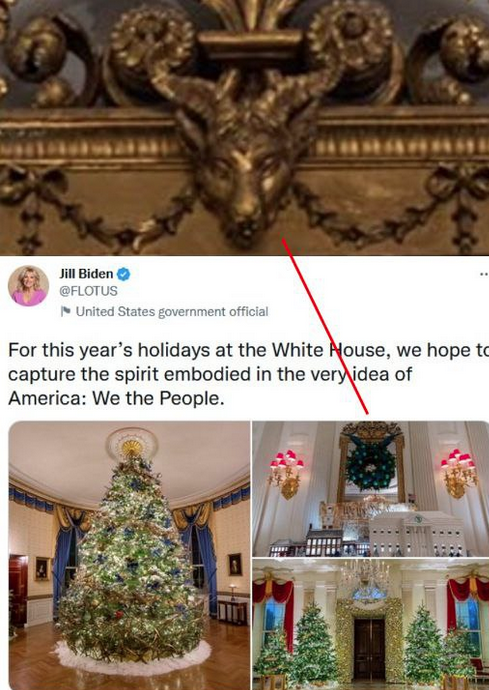Open the photo with red-draped windows and trees
The height and width of the screenshot is (690, 489).
coord(371,624)
